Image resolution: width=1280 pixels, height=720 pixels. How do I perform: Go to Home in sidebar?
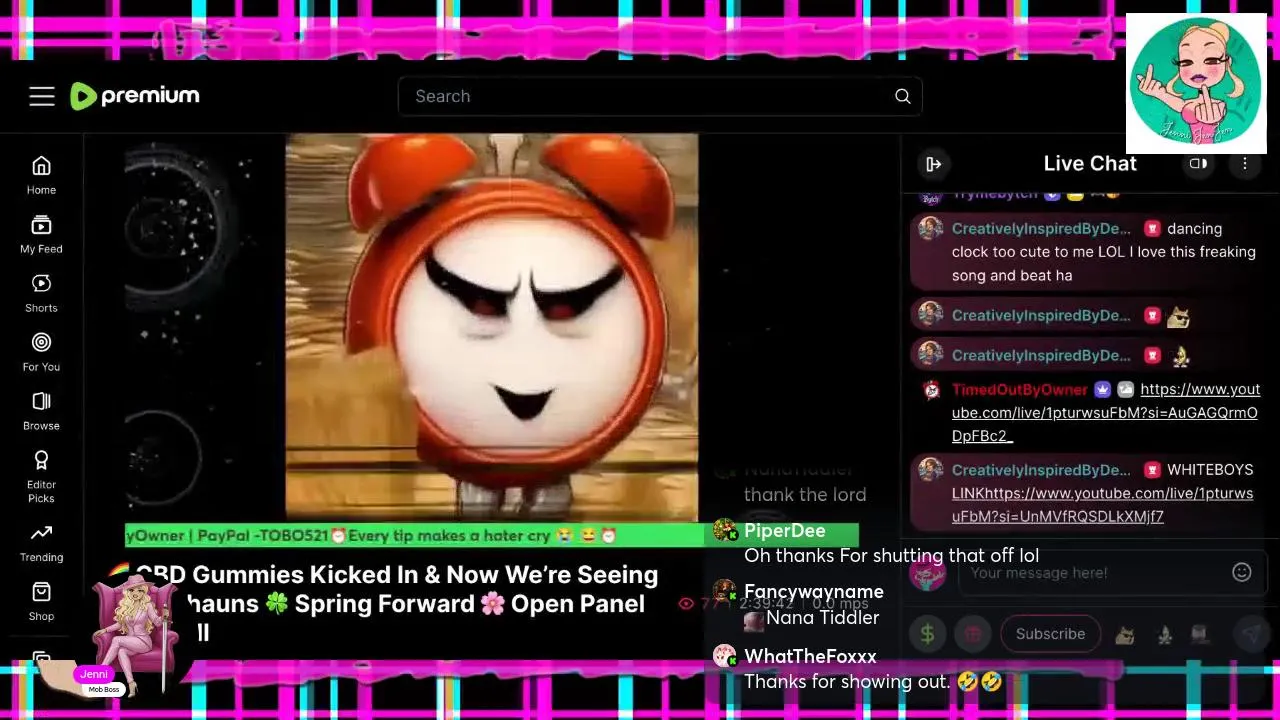(41, 175)
